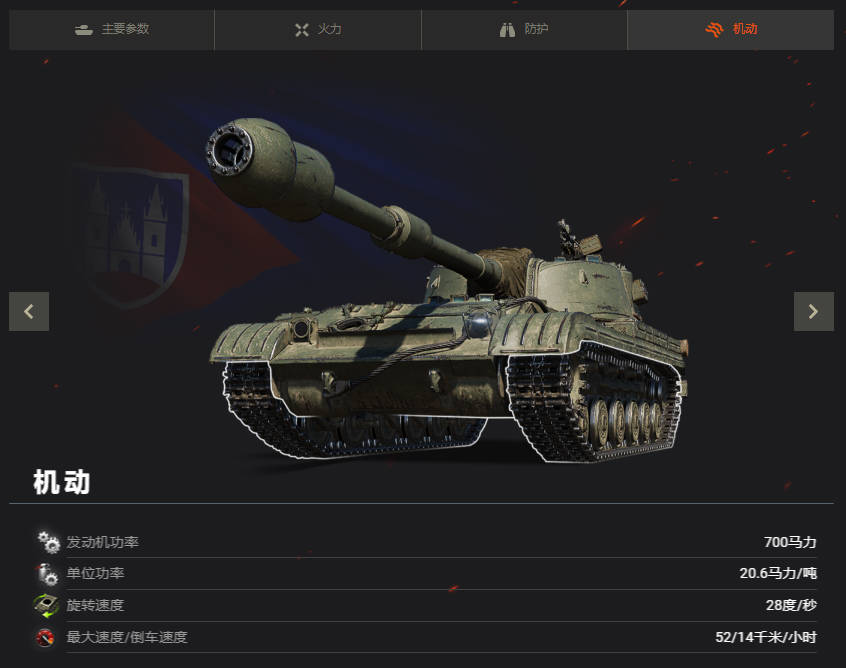846x668 pixels.
Task: Go to next tank image arrow
Action: 814,311
